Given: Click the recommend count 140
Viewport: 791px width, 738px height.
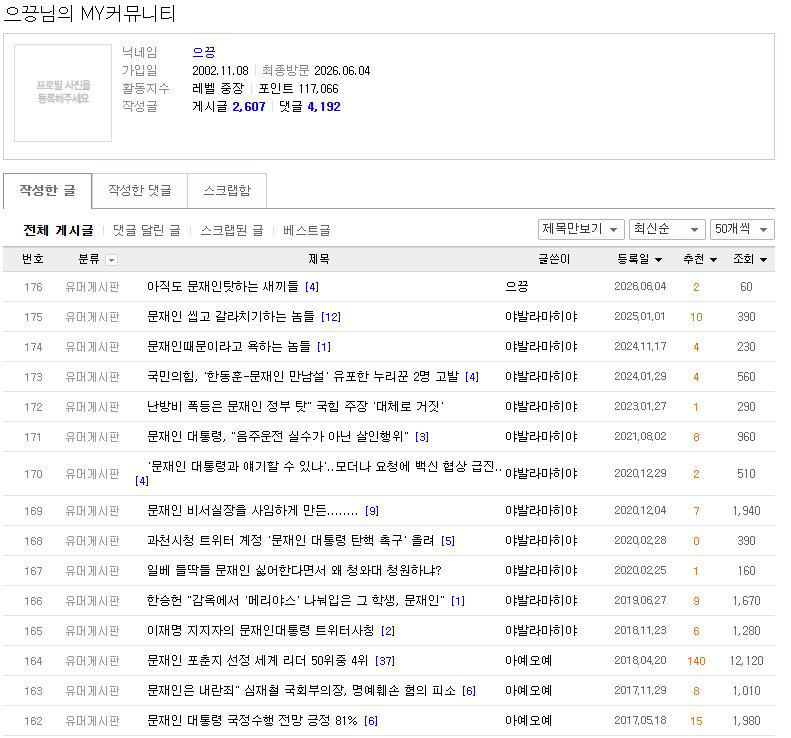Looking at the screenshot, I should pyautogui.click(x=696, y=661).
